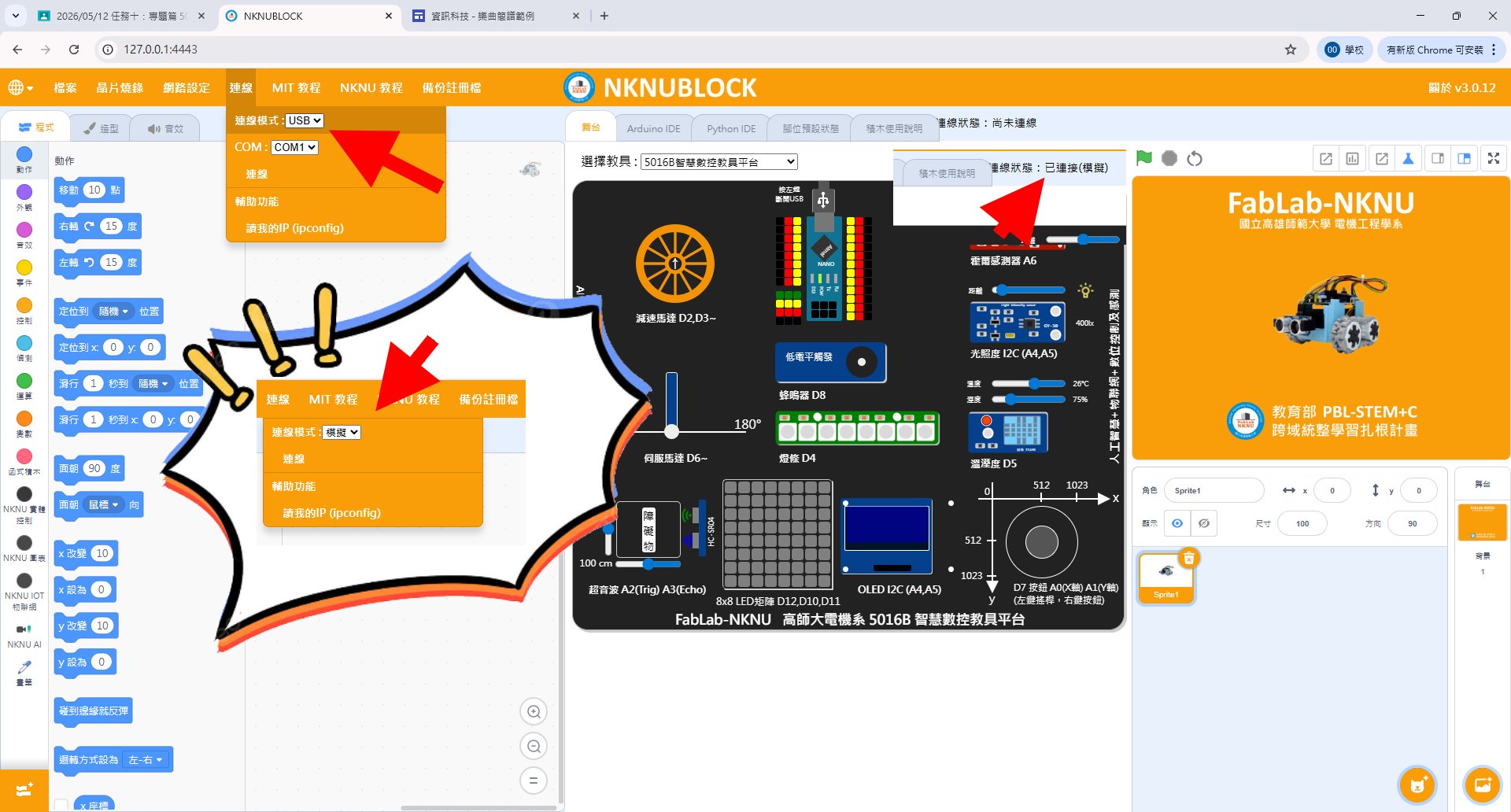Open the 網路設定 menu
1511x812 pixels.
187,88
